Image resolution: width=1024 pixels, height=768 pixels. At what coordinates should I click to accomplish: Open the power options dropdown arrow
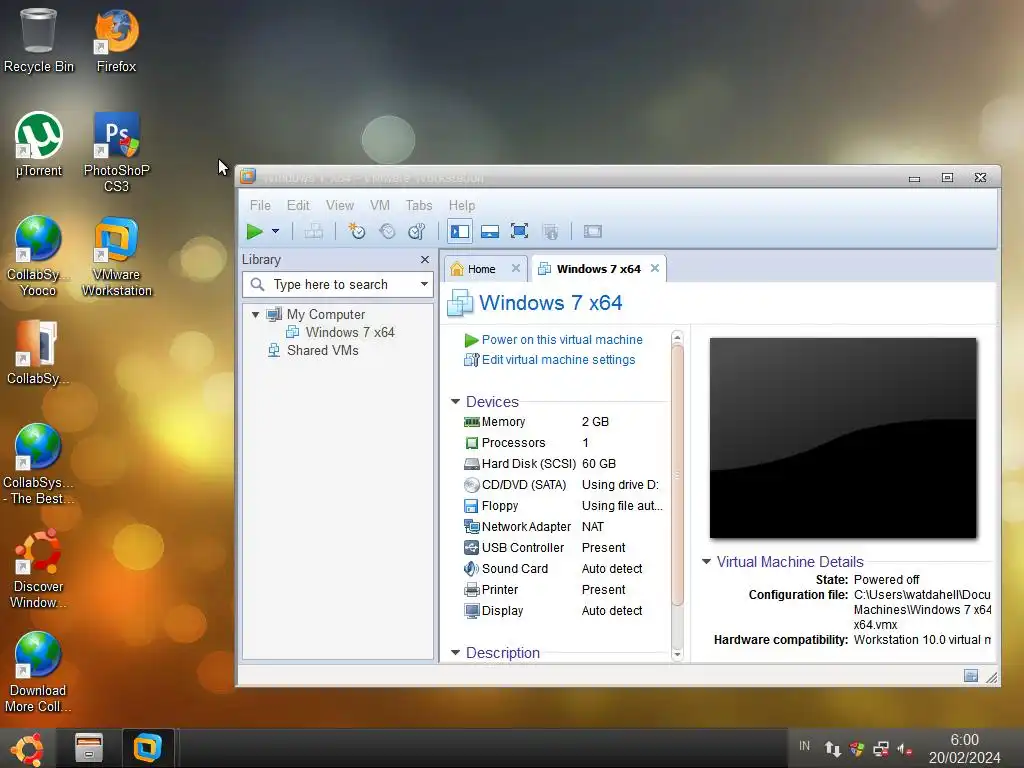point(276,231)
